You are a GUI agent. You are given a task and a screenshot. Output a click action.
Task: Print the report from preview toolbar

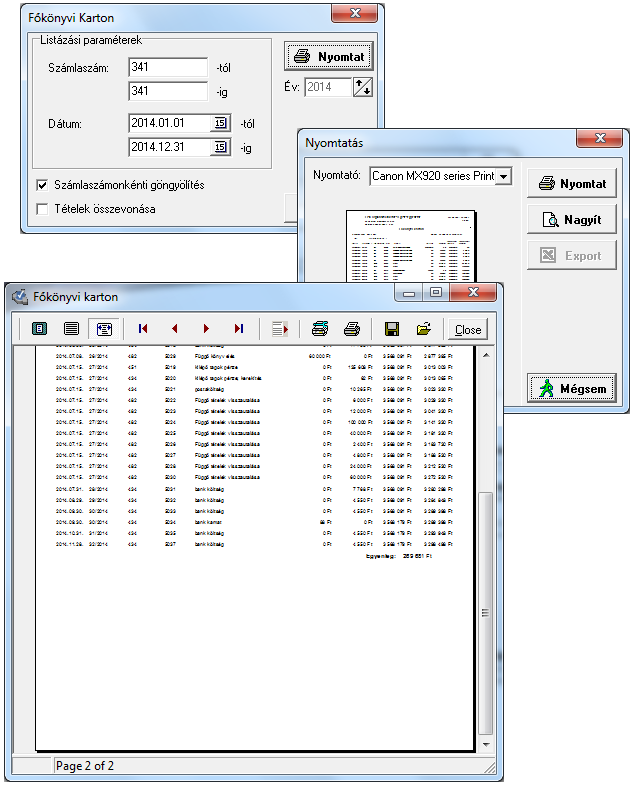click(352, 329)
